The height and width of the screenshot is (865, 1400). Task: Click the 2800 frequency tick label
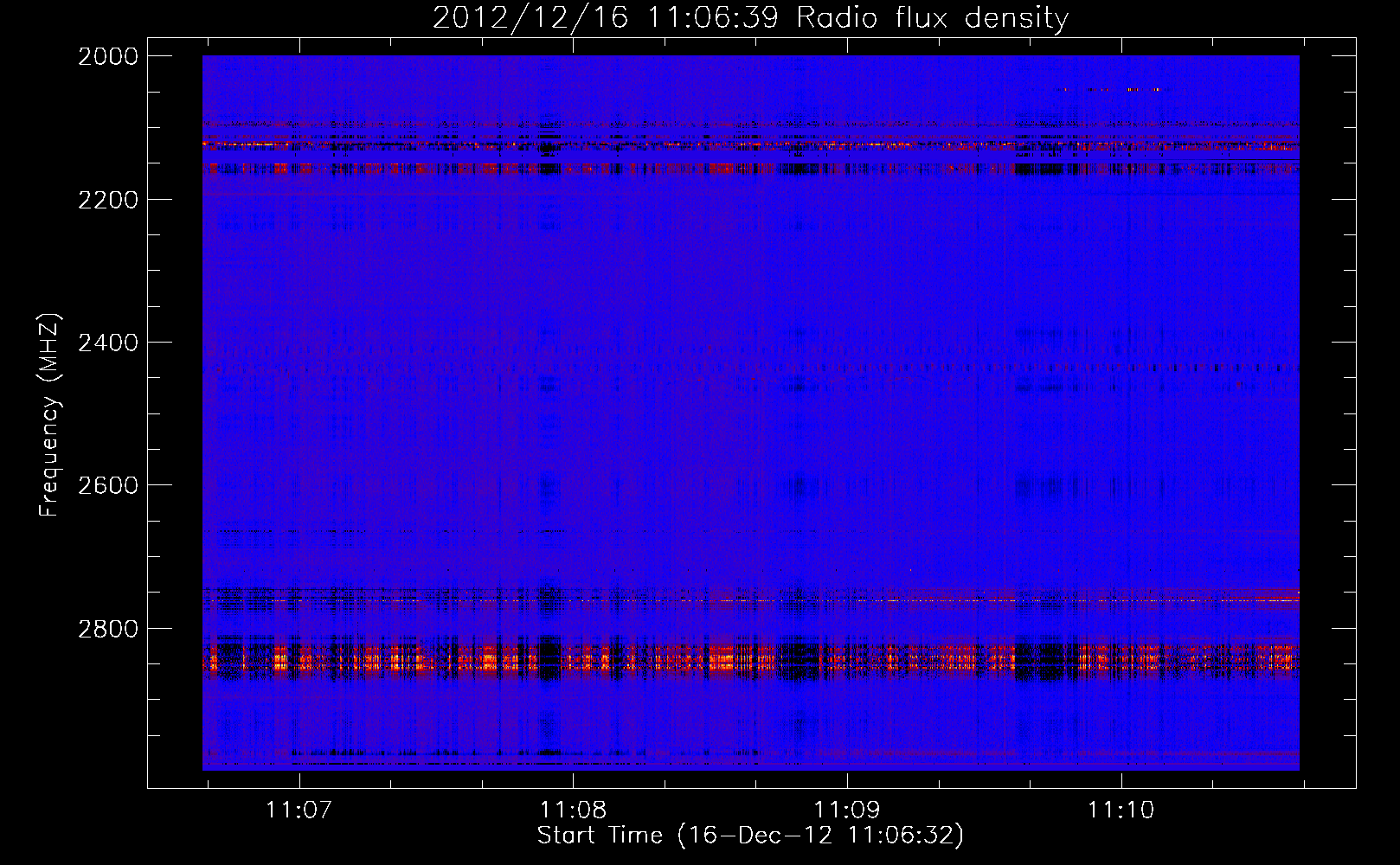point(108,628)
